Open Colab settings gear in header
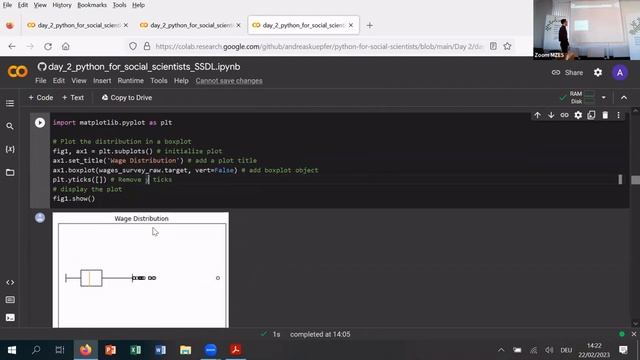 598,73
